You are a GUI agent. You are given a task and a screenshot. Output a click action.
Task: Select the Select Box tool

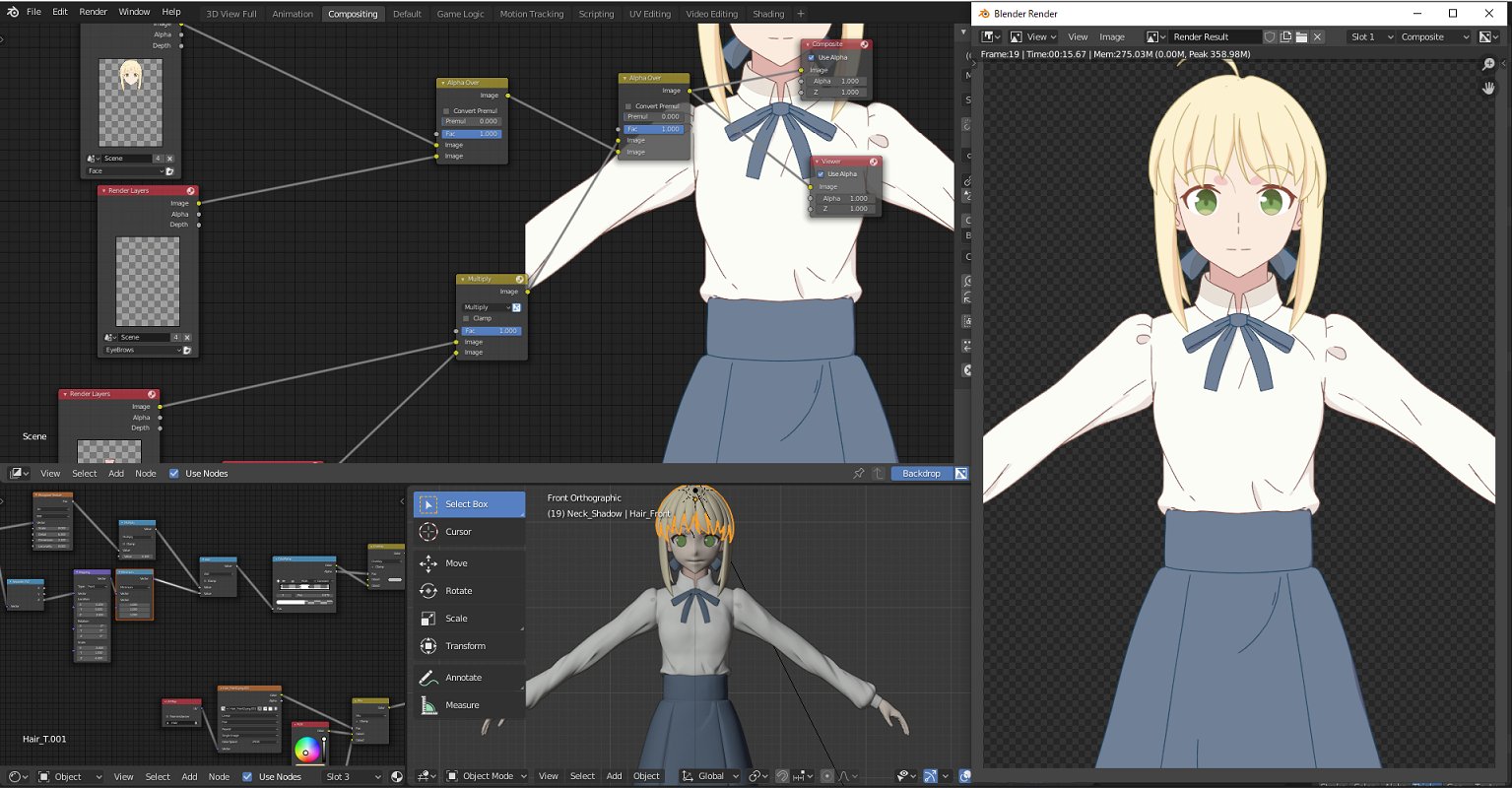point(469,504)
